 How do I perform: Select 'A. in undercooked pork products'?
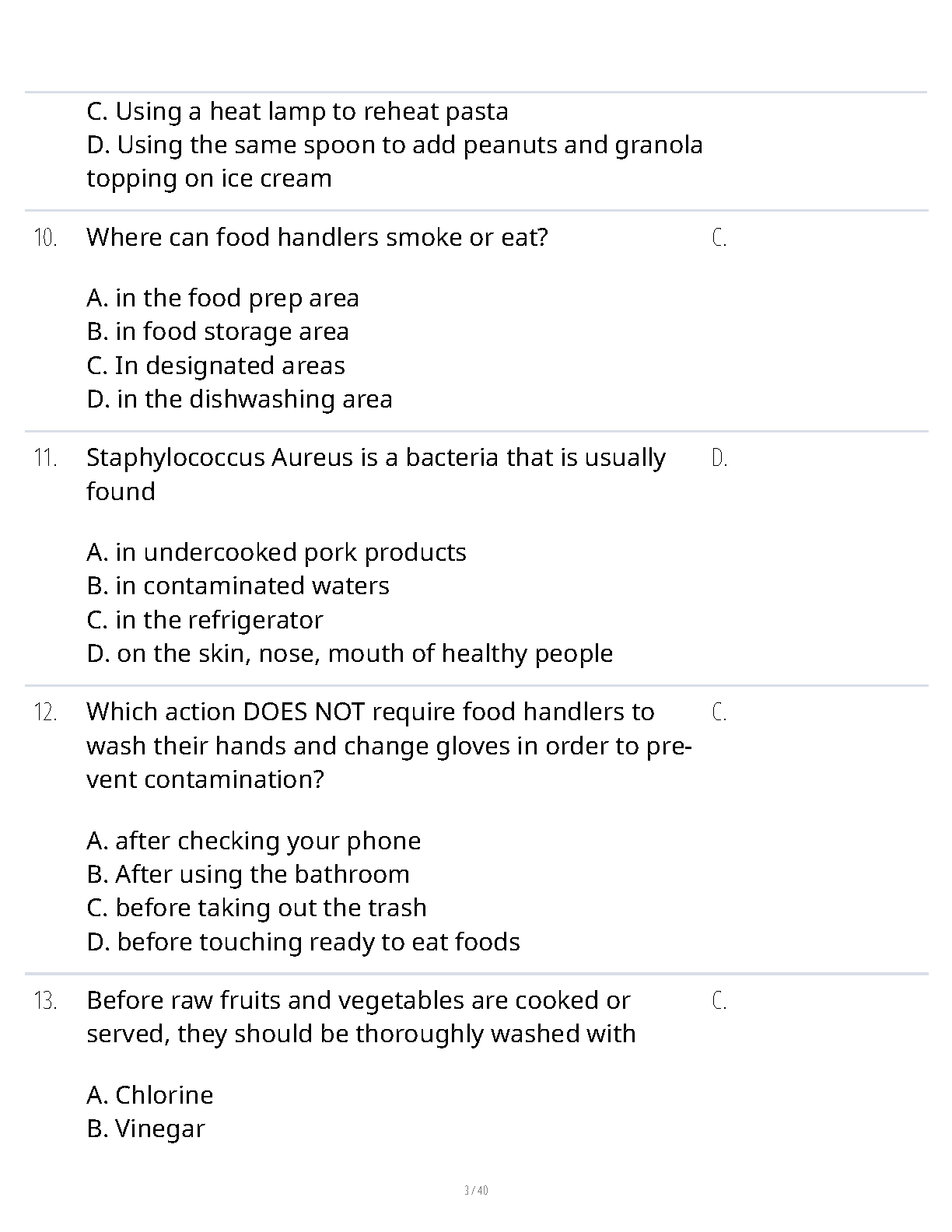277,552
